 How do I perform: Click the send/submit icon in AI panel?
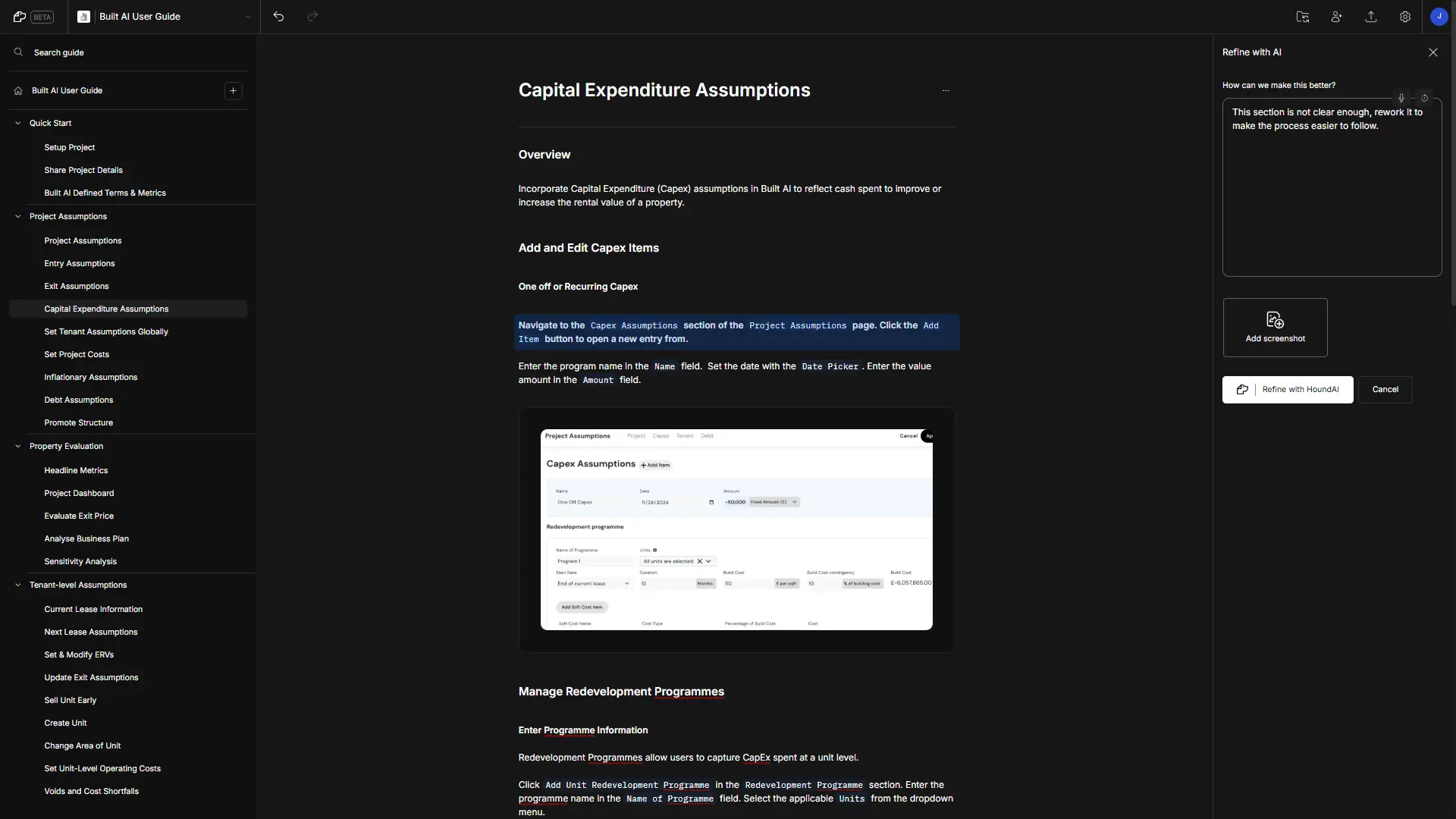pyautogui.click(x=1425, y=98)
